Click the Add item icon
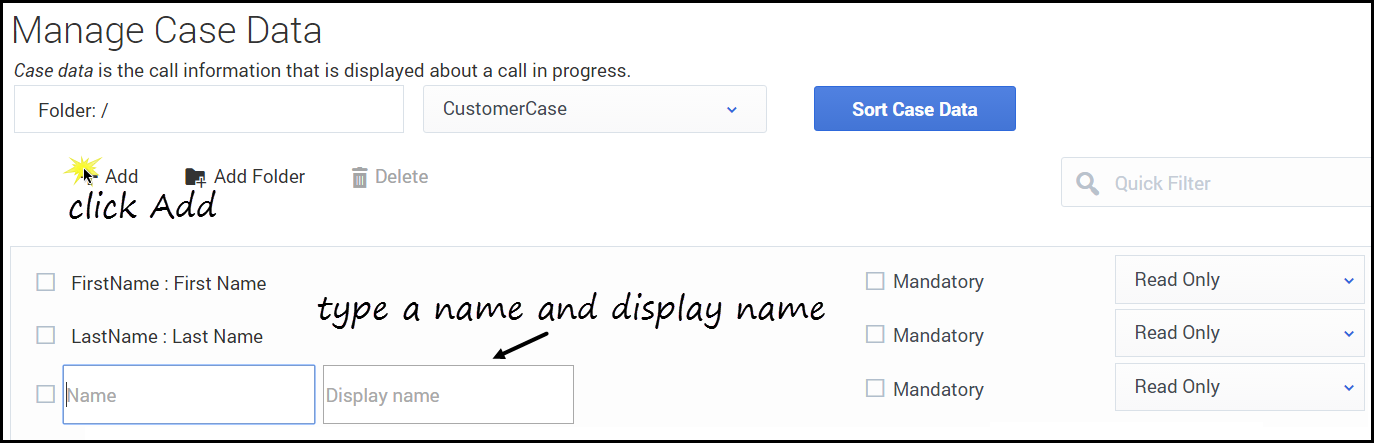This screenshot has height=443, width=1374. click(90, 177)
